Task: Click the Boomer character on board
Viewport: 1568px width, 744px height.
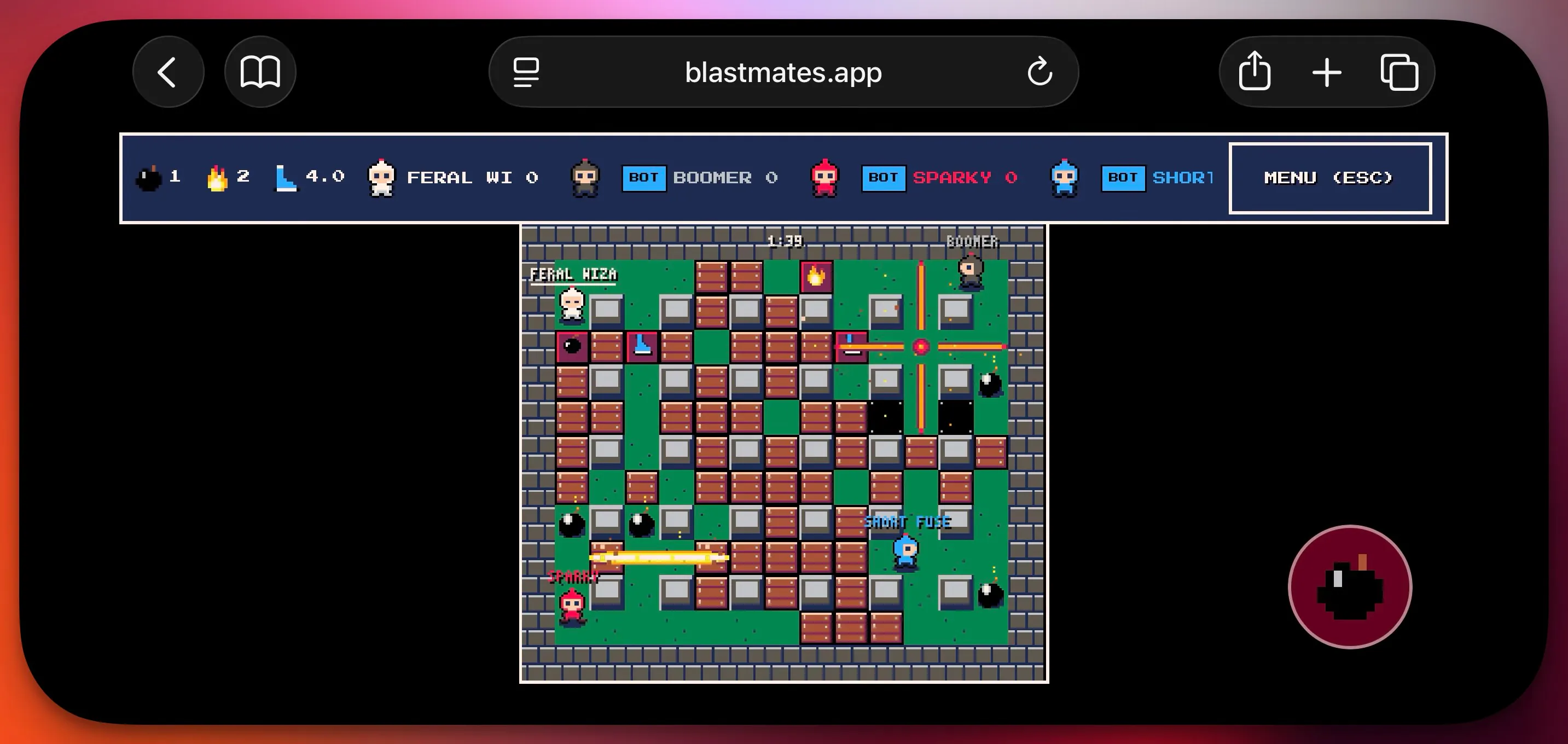Action: (971, 271)
